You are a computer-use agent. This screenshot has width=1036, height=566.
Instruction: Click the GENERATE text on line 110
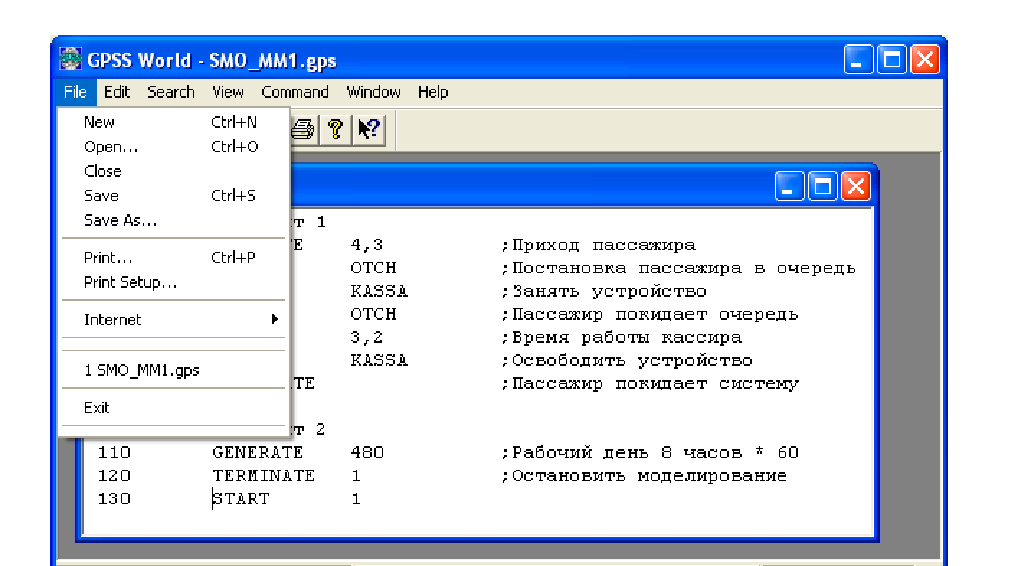click(x=258, y=452)
